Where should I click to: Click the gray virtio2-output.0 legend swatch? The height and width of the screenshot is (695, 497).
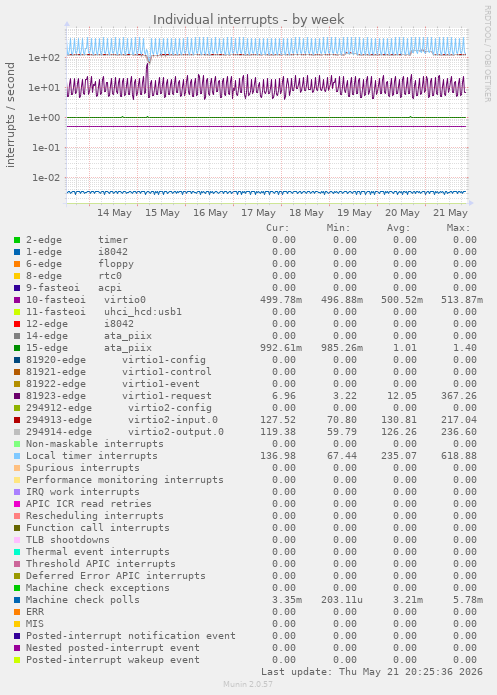point(17,432)
